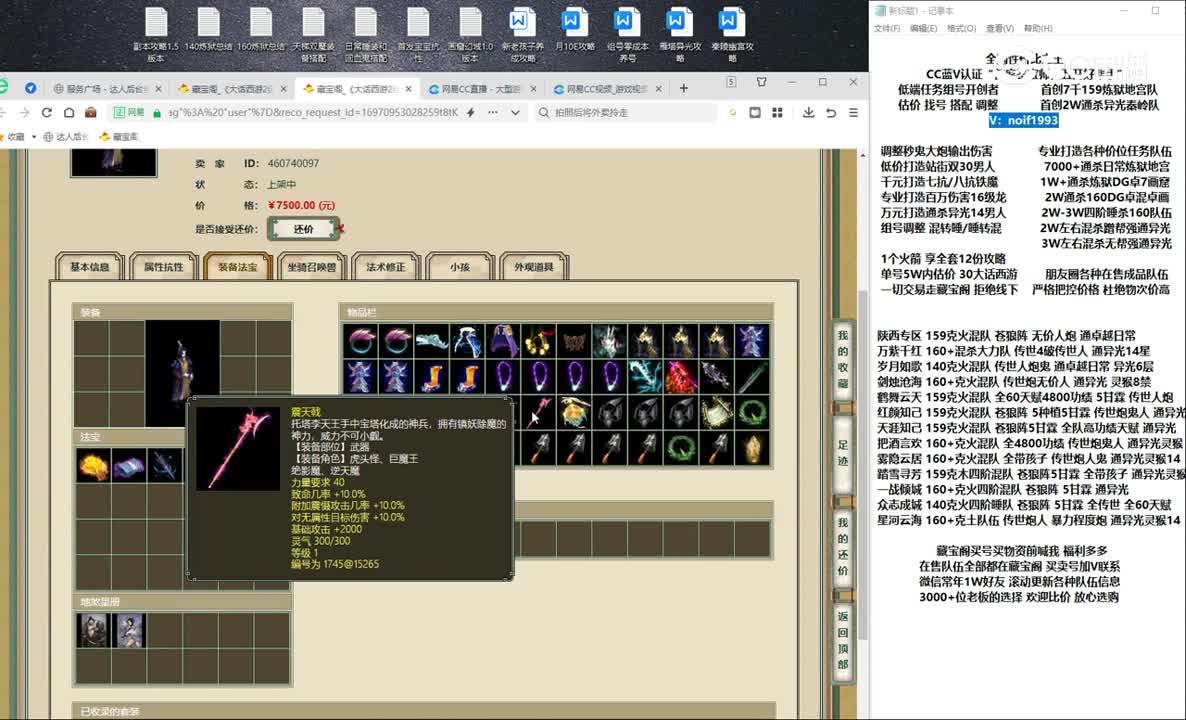Open a new browser tab with plus button
1186x720 pixels.
click(684, 88)
